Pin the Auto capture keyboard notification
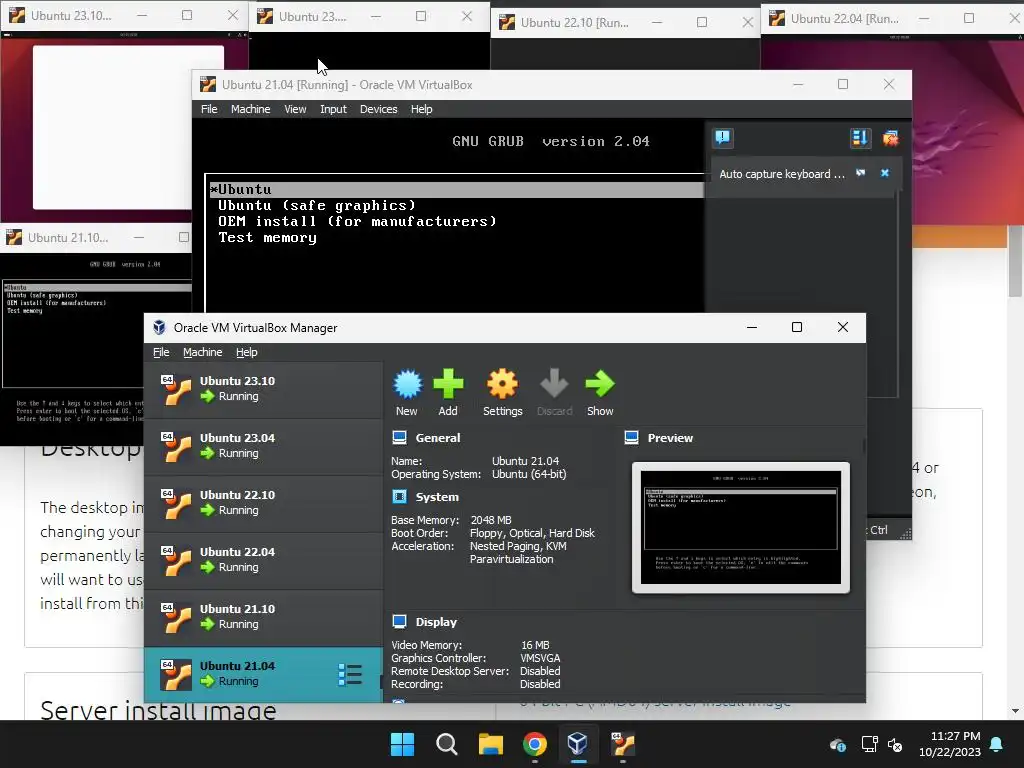 (x=861, y=173)
